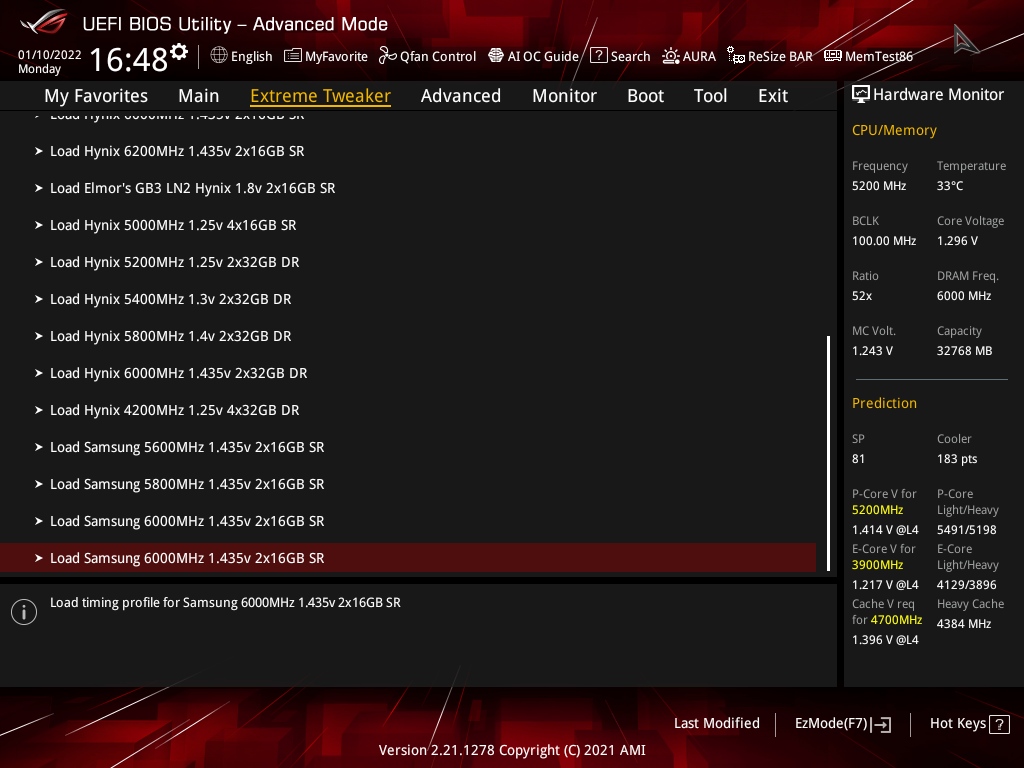Click the Prediction section heading
The height and width of the screenshot is (768, 1024).
coord(884,403)
